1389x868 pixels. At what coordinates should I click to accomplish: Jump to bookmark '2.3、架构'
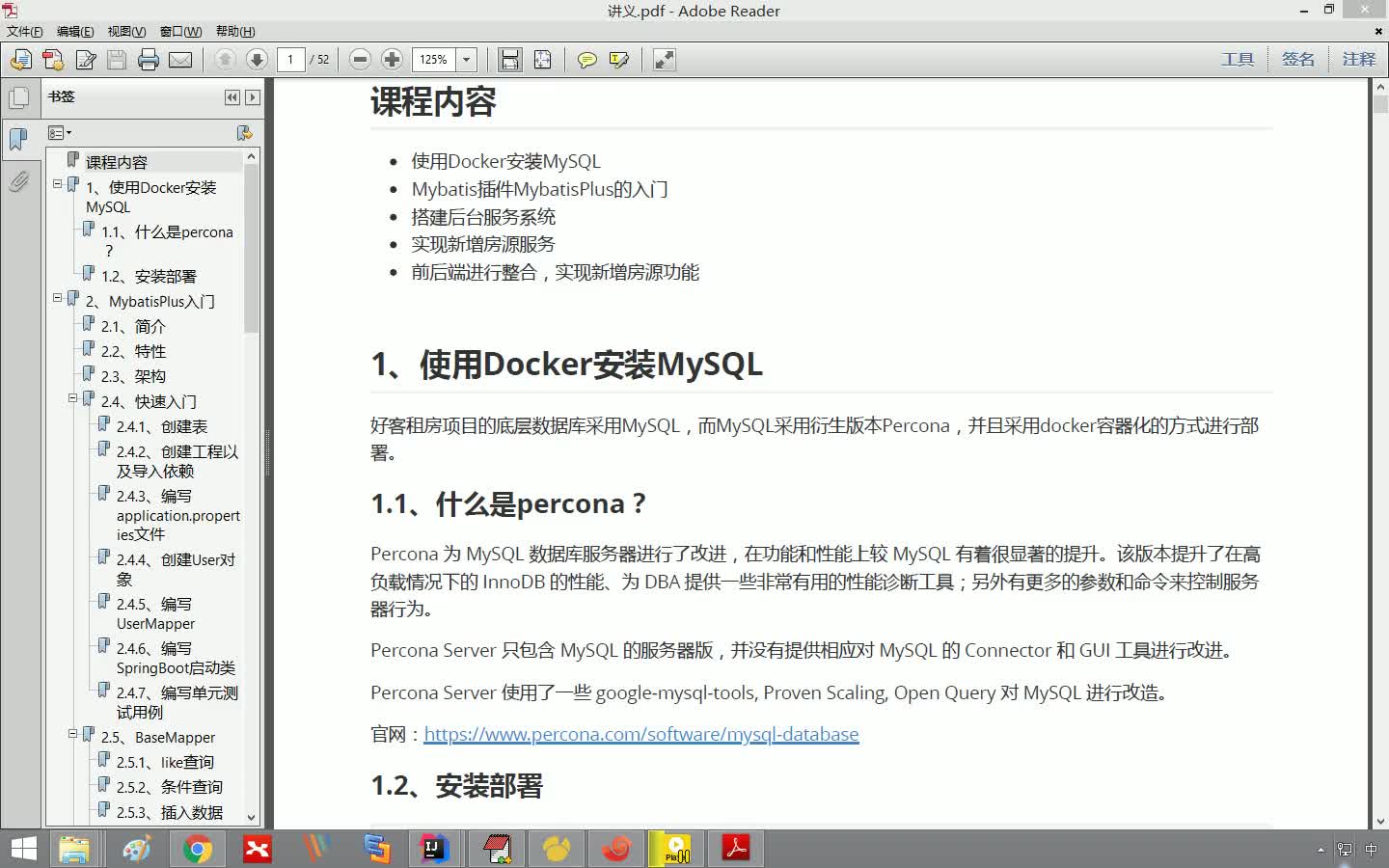click(133, 376)
